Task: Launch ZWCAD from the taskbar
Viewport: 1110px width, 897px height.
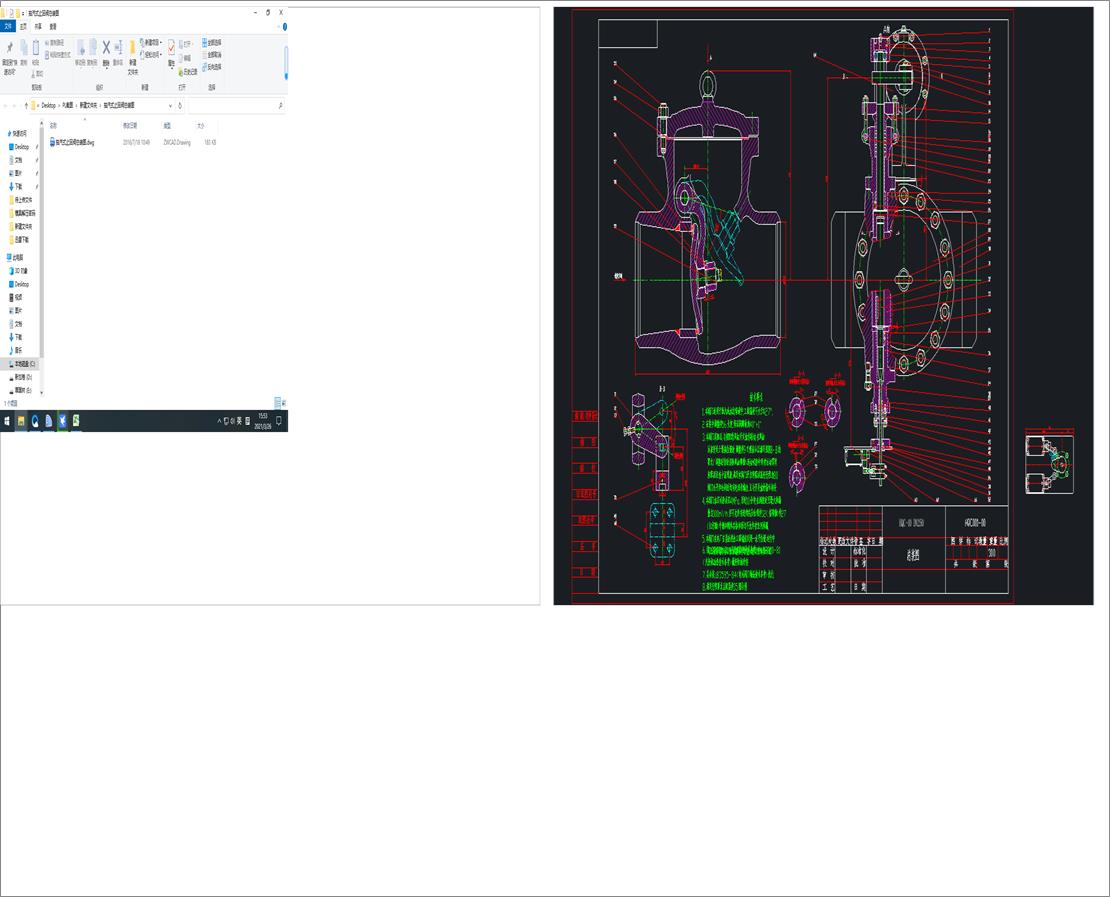Action: (75, 420)
